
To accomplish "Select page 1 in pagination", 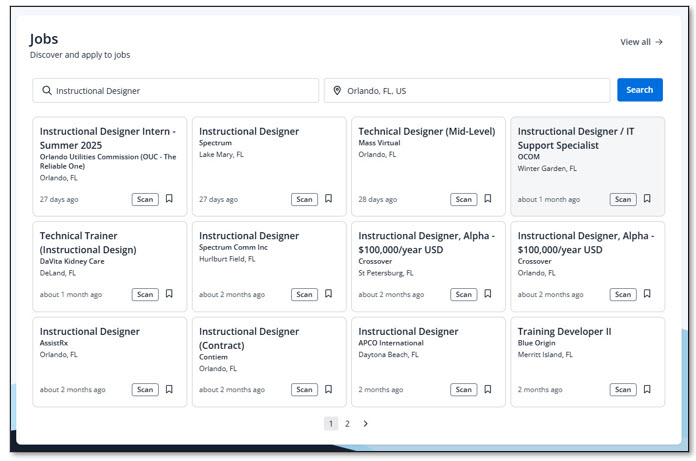I will coord(331,424).
